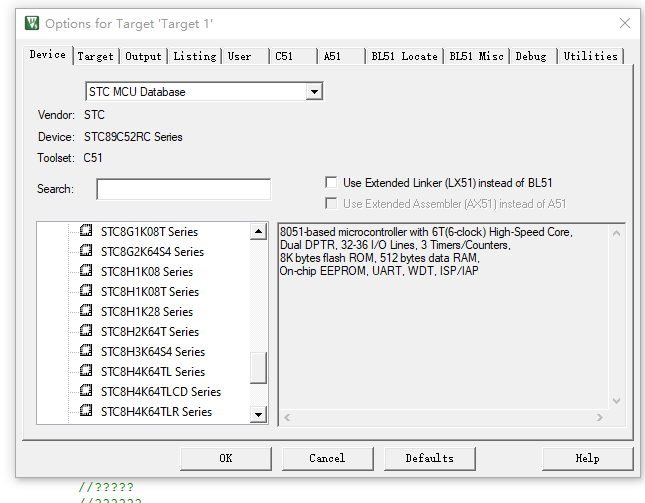Viewport: 645px width, 503px height.
Task: Click the chip icon beside STC8H1K08 Series
Action: (86, 271)
